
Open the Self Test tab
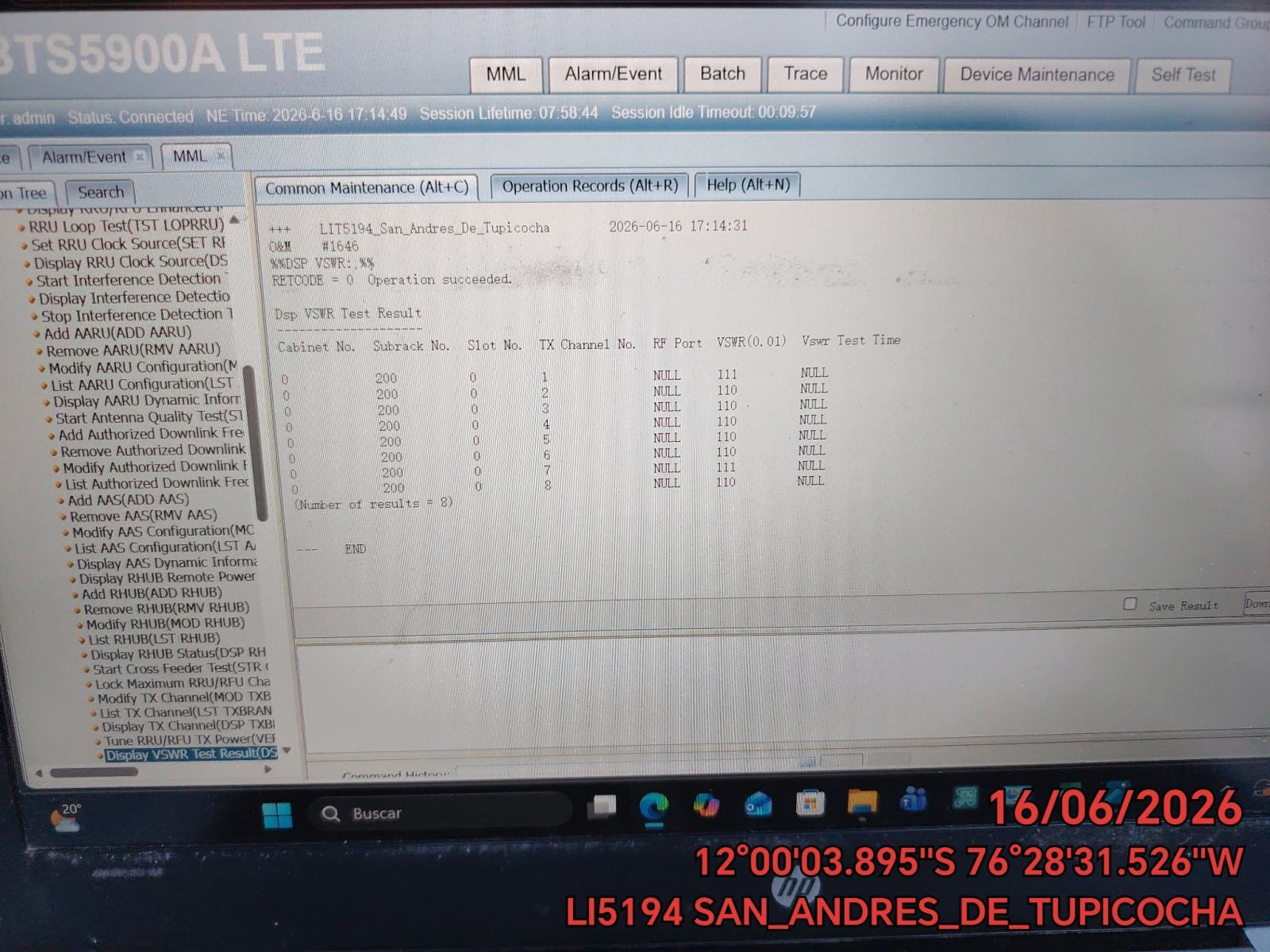[x=1183, y=75]
